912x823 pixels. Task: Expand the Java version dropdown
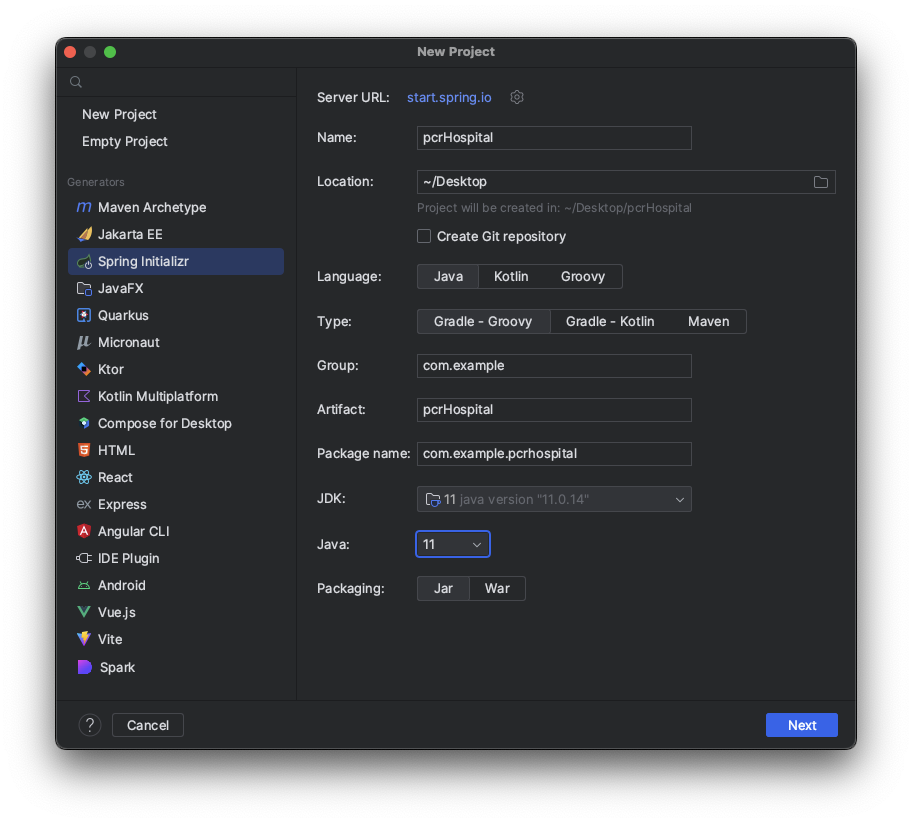(x=453, y=544)
